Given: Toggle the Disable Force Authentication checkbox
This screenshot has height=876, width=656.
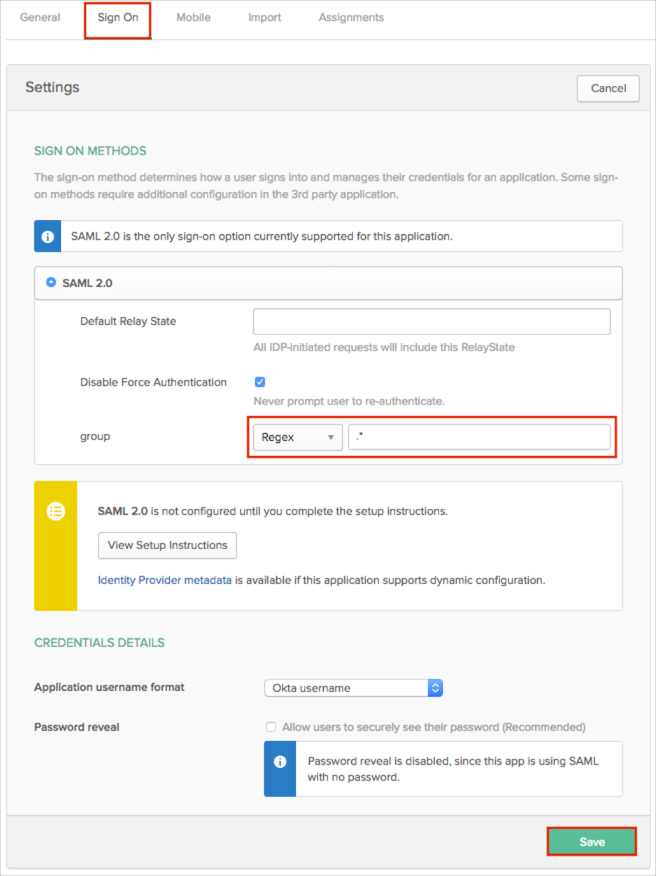Looking at the screenshot, I should 260,382.
